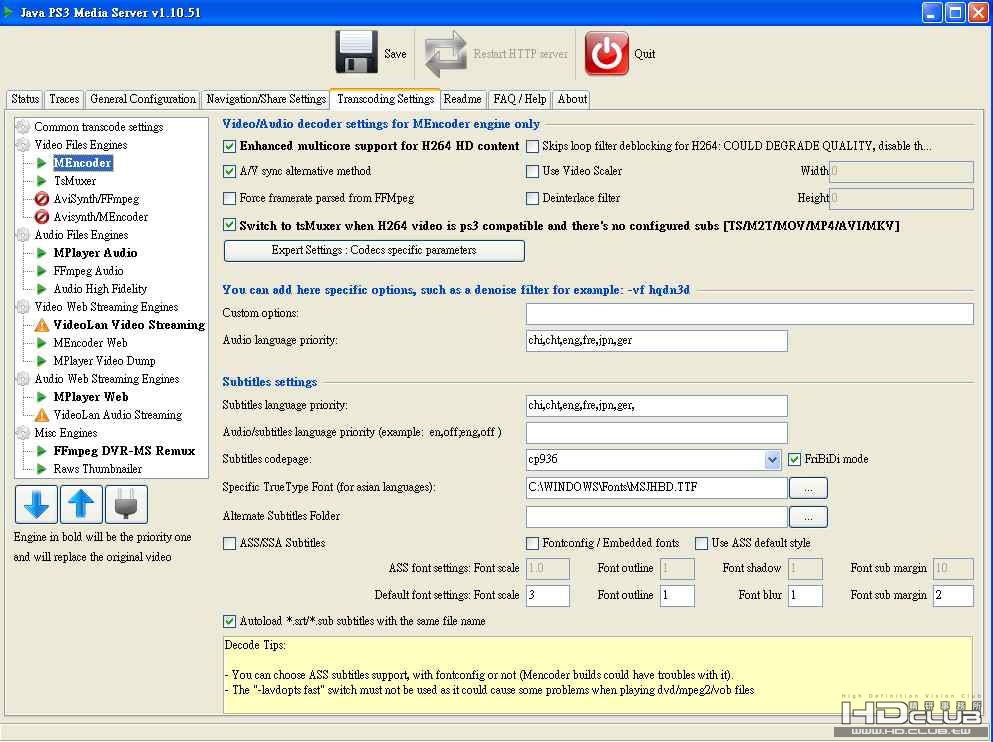Click the Default Font outline field with value 1
The height and width of the screenshot is (742, 993).
pos(677,596)
